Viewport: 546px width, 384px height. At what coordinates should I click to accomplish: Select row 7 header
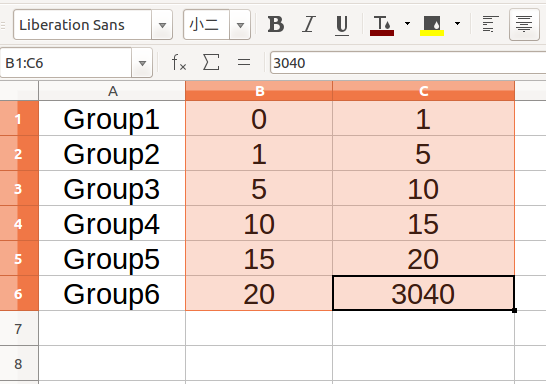pos(19,328)
